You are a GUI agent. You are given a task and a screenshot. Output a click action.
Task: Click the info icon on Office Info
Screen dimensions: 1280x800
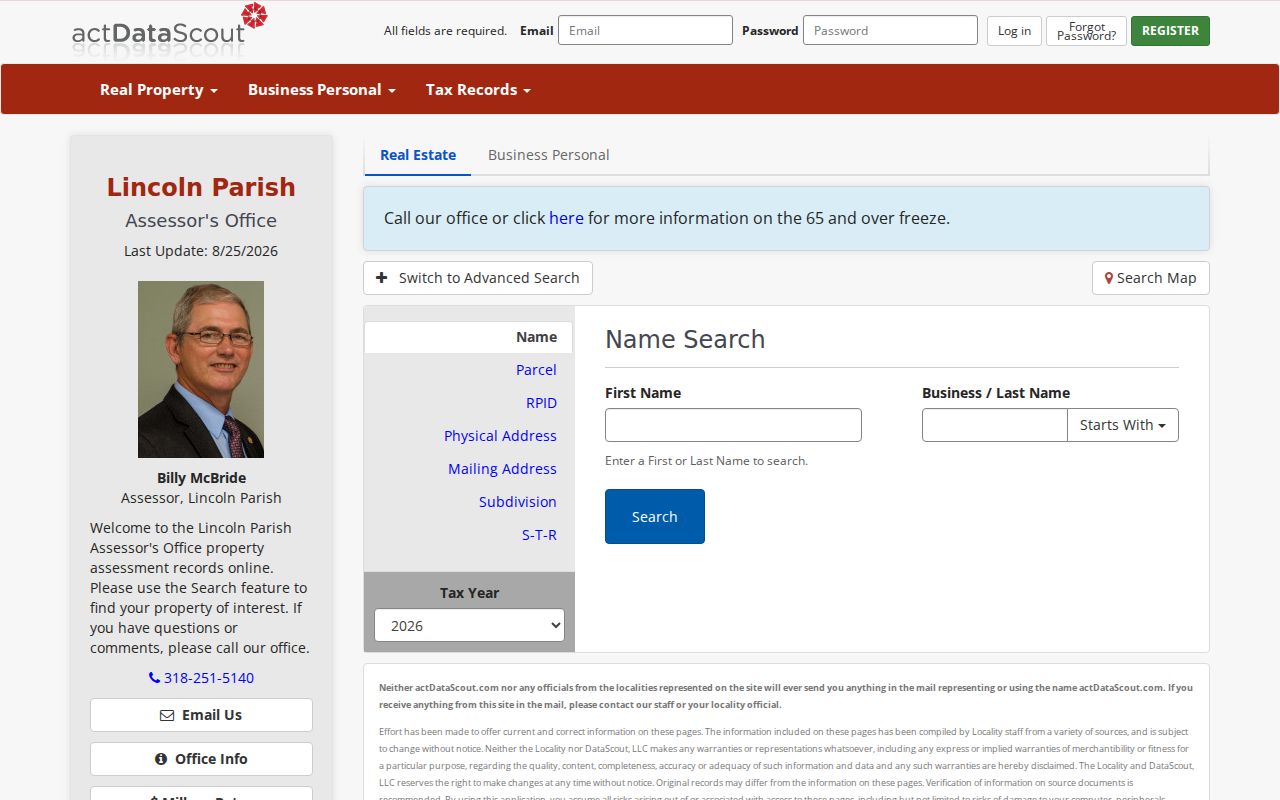tap(161, 759)
